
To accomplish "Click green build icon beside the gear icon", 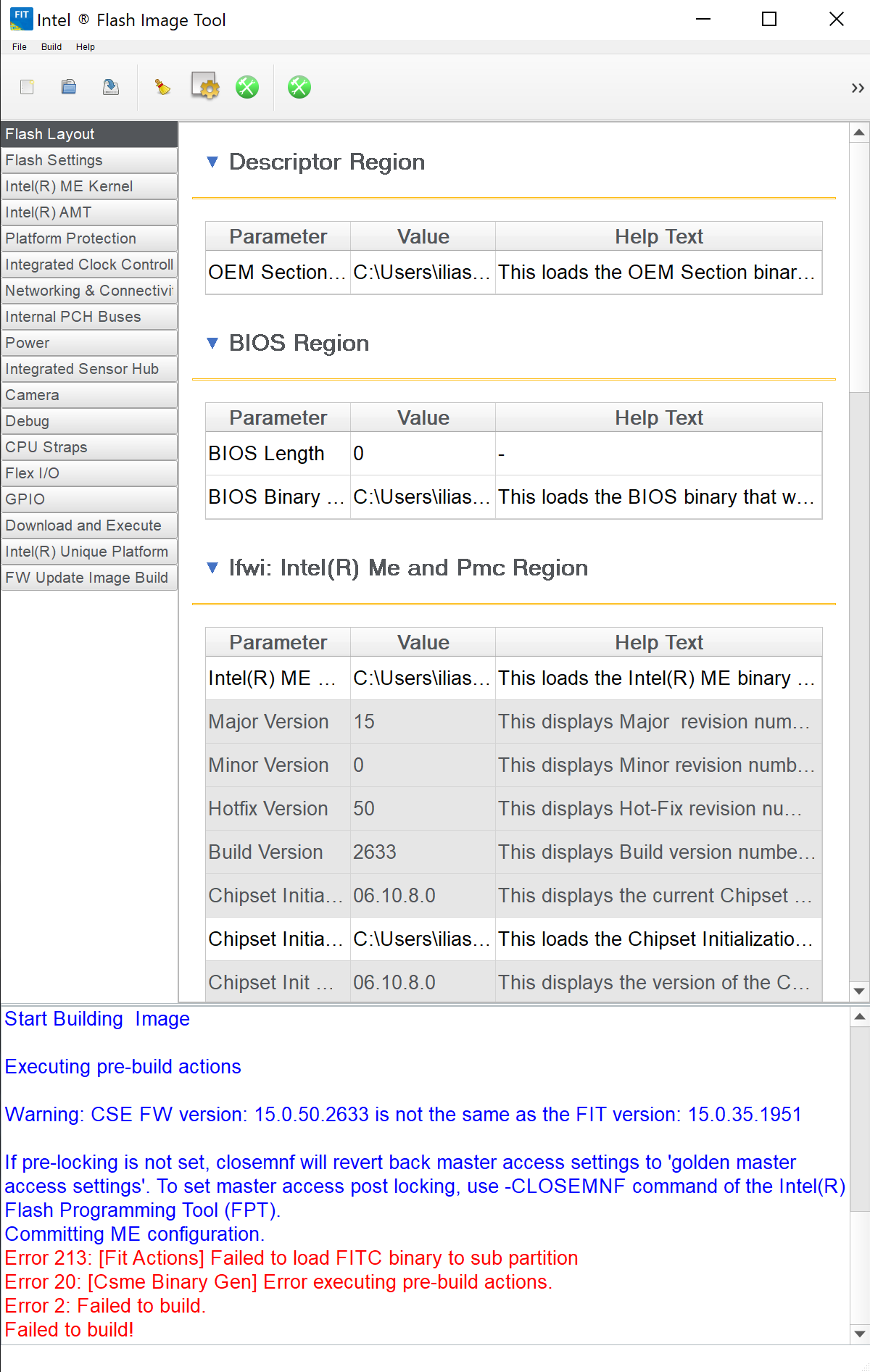I will (247, 87).
